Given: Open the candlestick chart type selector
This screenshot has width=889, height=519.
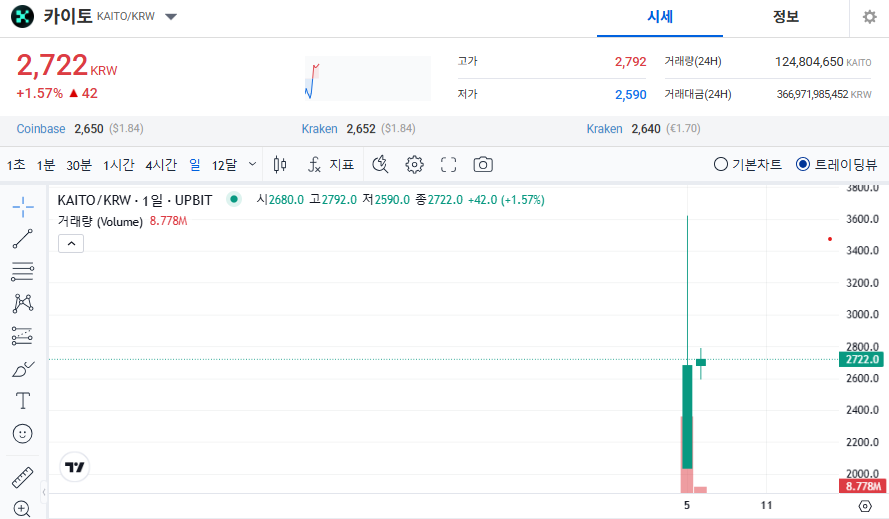Looking at the screenshot, I should [280, 164].
